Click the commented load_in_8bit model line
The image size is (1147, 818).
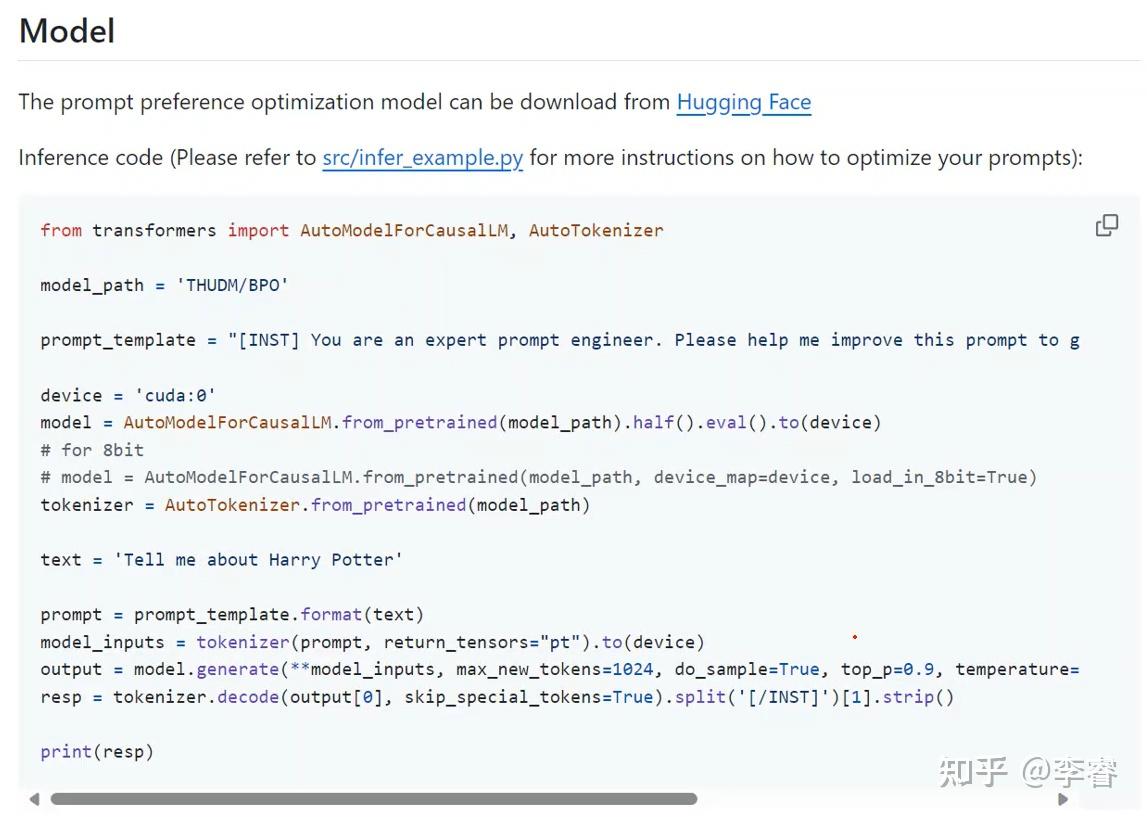click(538, 477)
